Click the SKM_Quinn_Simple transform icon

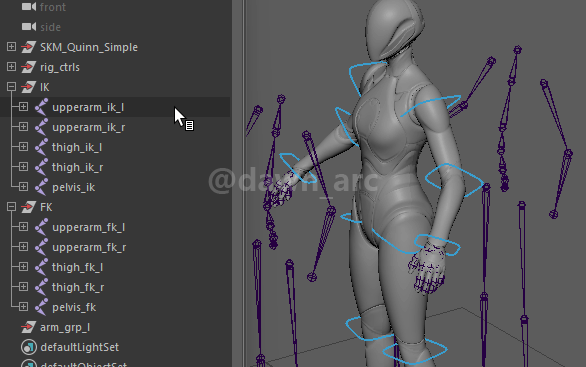coord(28,47)
